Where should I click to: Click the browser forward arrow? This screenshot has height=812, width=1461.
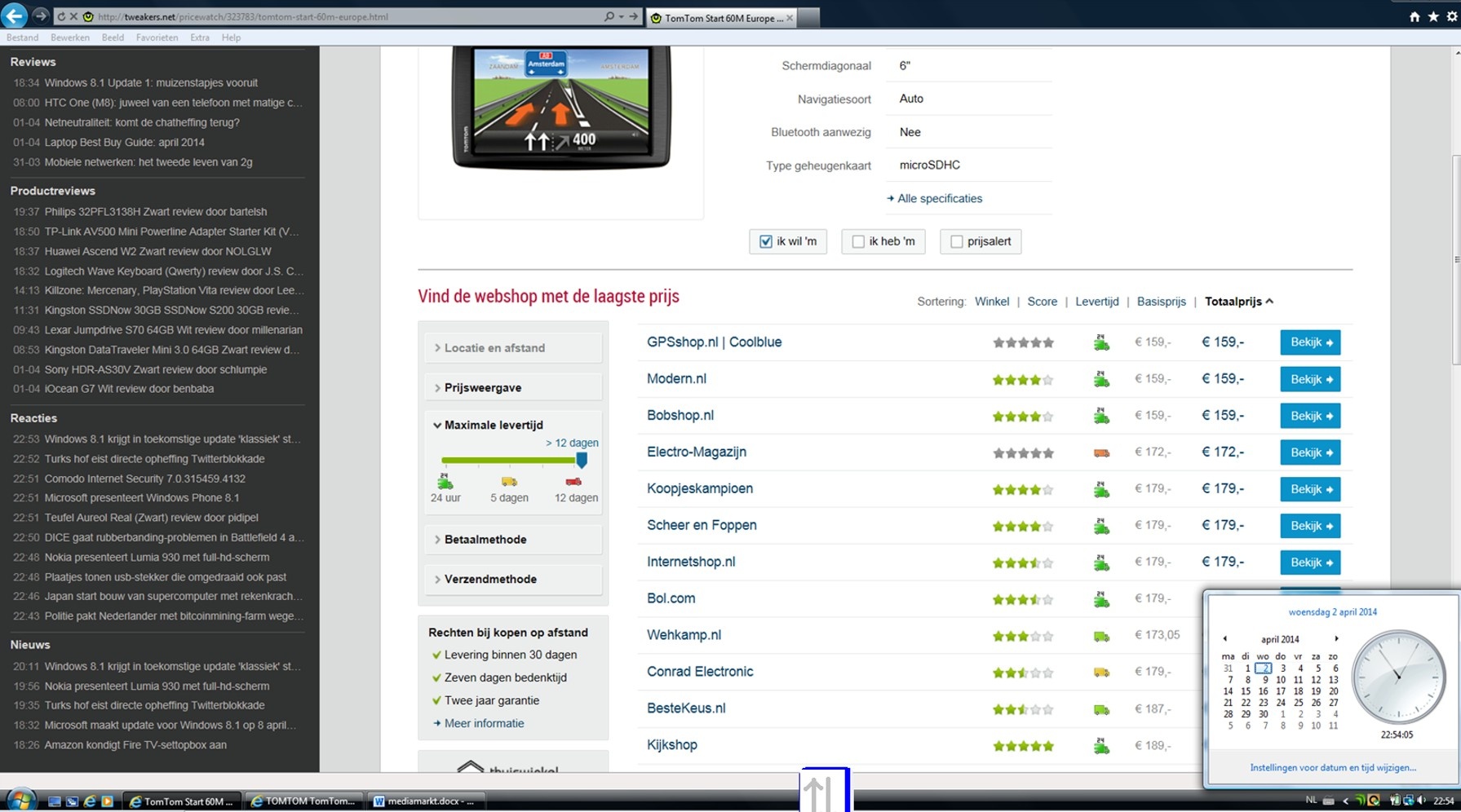[39, 15]
